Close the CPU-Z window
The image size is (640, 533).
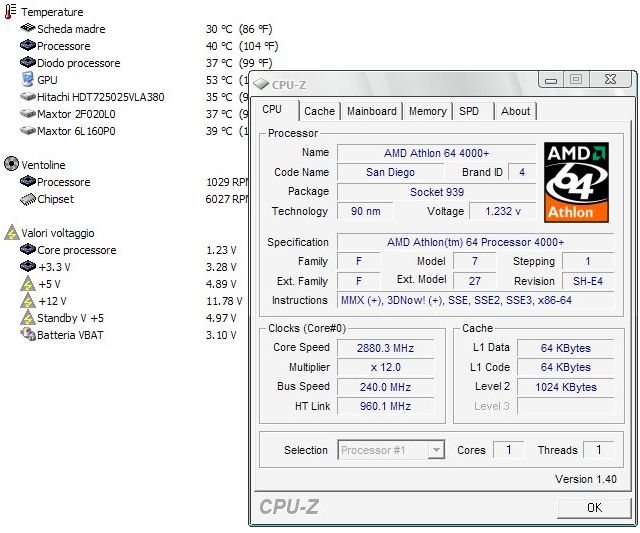[611, 80]
